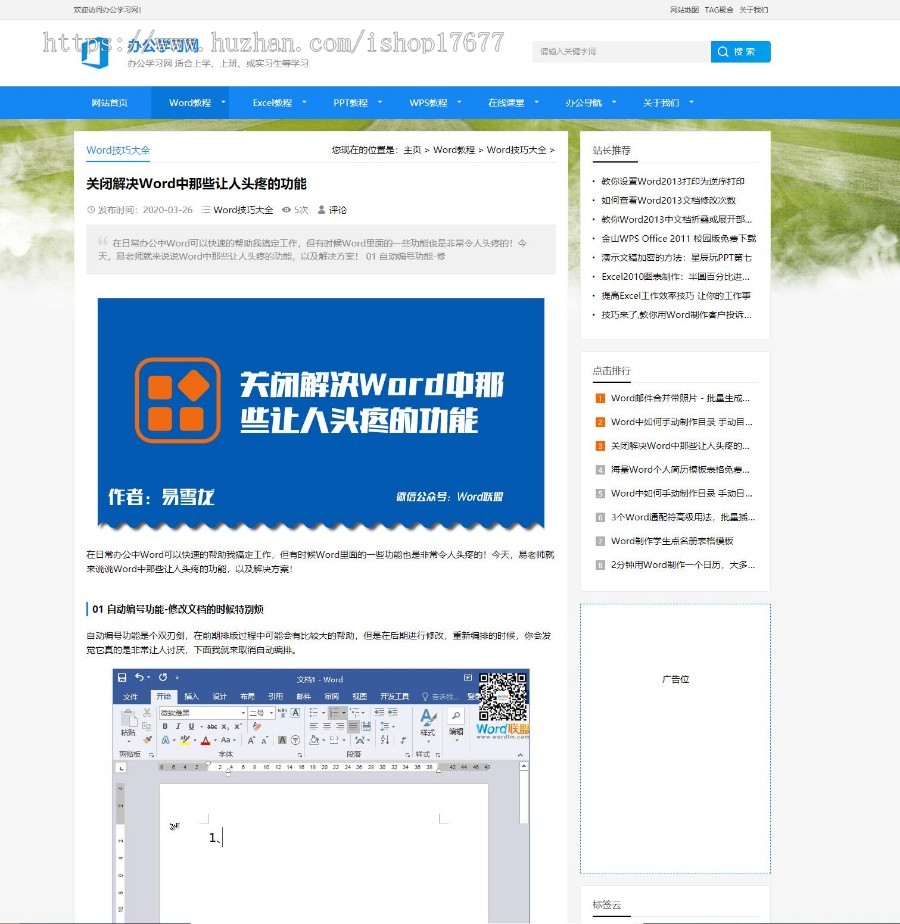Click the site logo icon
This screenshot has width=900, height=924.
(x=95, y=52)
